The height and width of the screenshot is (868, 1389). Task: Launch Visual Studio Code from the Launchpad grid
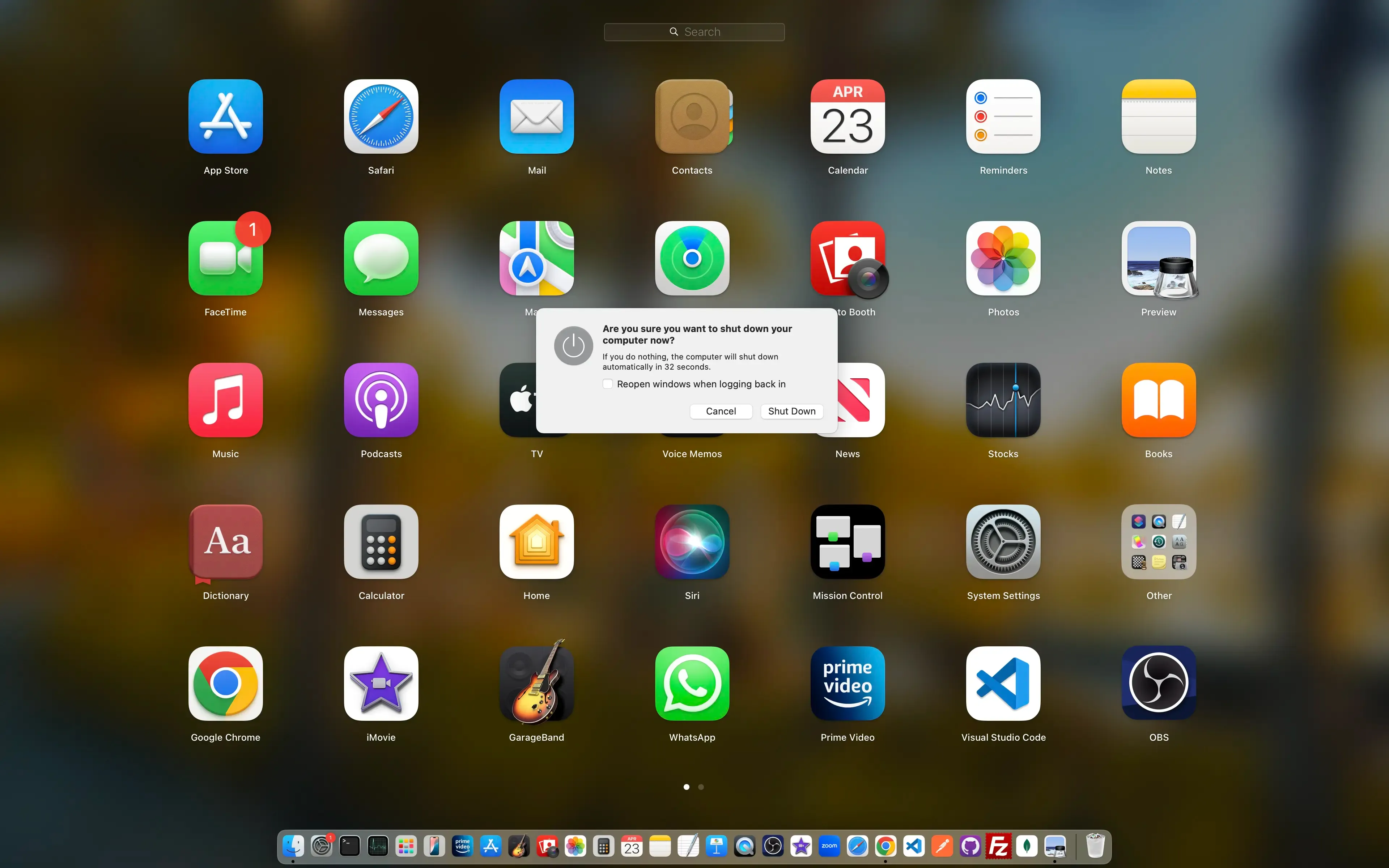(x=1003, y=684)
